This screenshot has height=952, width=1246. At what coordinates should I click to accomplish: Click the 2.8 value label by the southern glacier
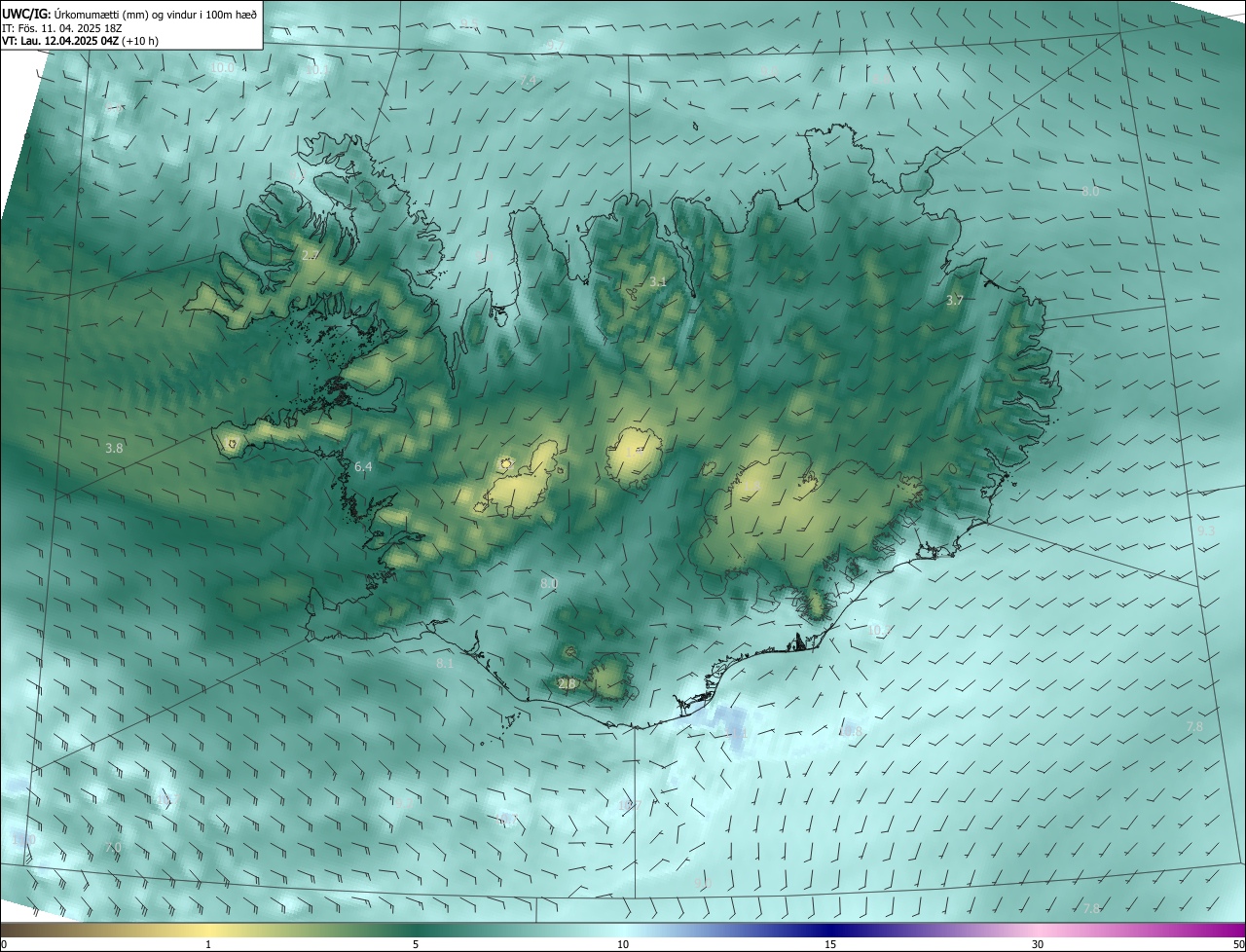(567, 684)
